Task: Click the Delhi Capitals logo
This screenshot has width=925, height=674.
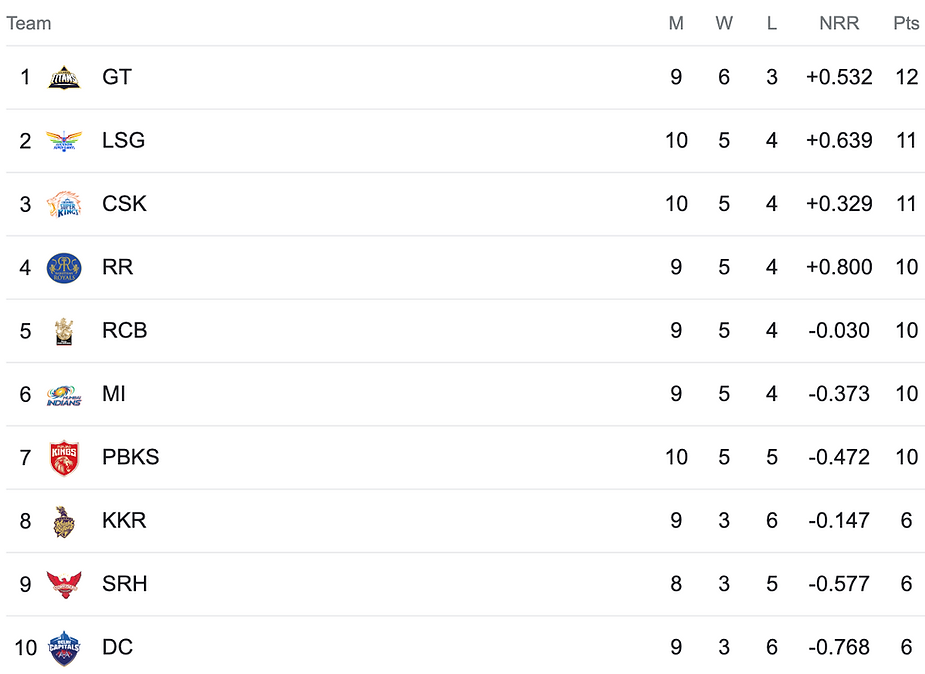Action: pyautogui.click(x=64, y=648)
